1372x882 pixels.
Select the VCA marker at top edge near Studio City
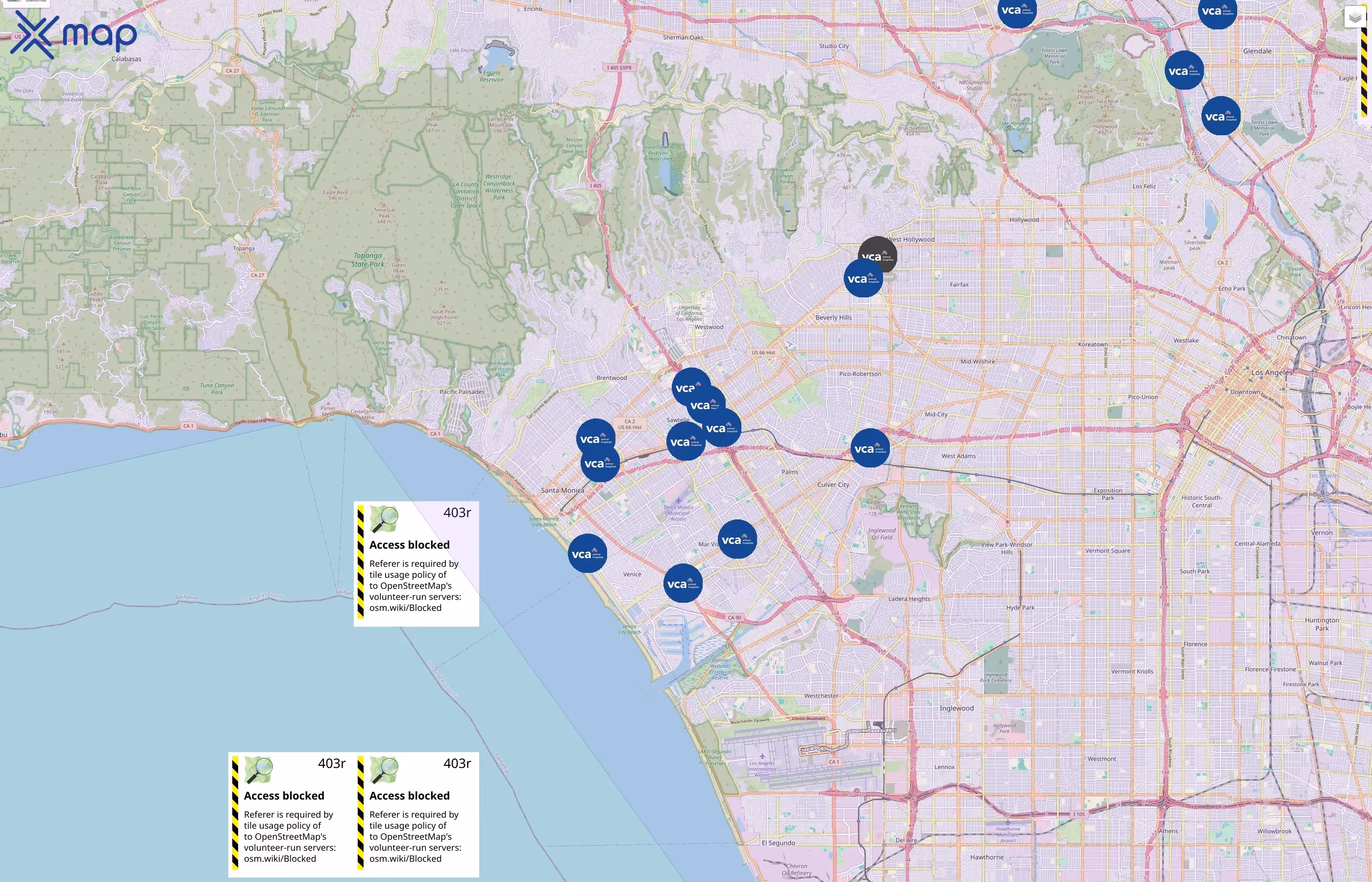click(x=1017, y=10)
